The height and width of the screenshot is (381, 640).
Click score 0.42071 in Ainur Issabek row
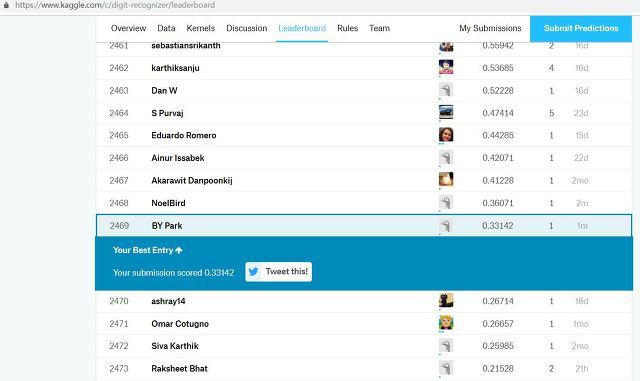(498, 158)
